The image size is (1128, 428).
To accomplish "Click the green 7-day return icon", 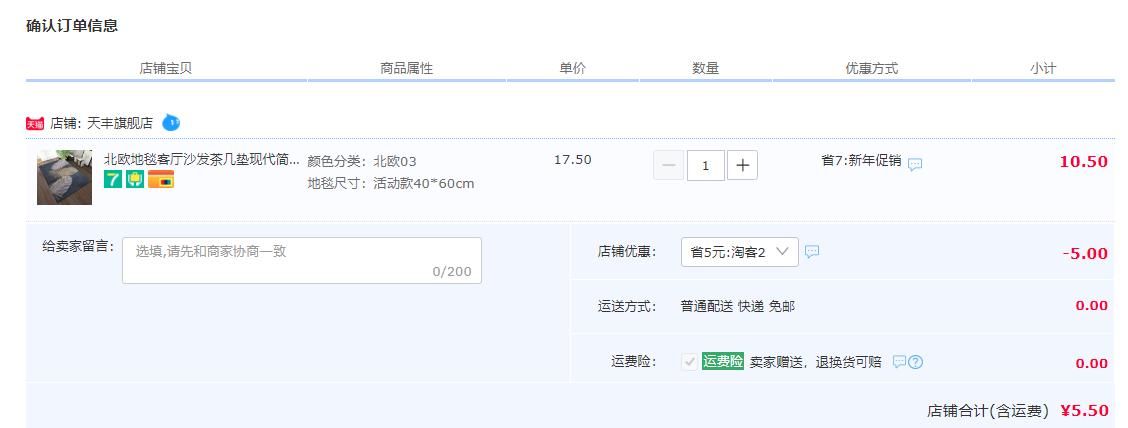I will 113,179.
